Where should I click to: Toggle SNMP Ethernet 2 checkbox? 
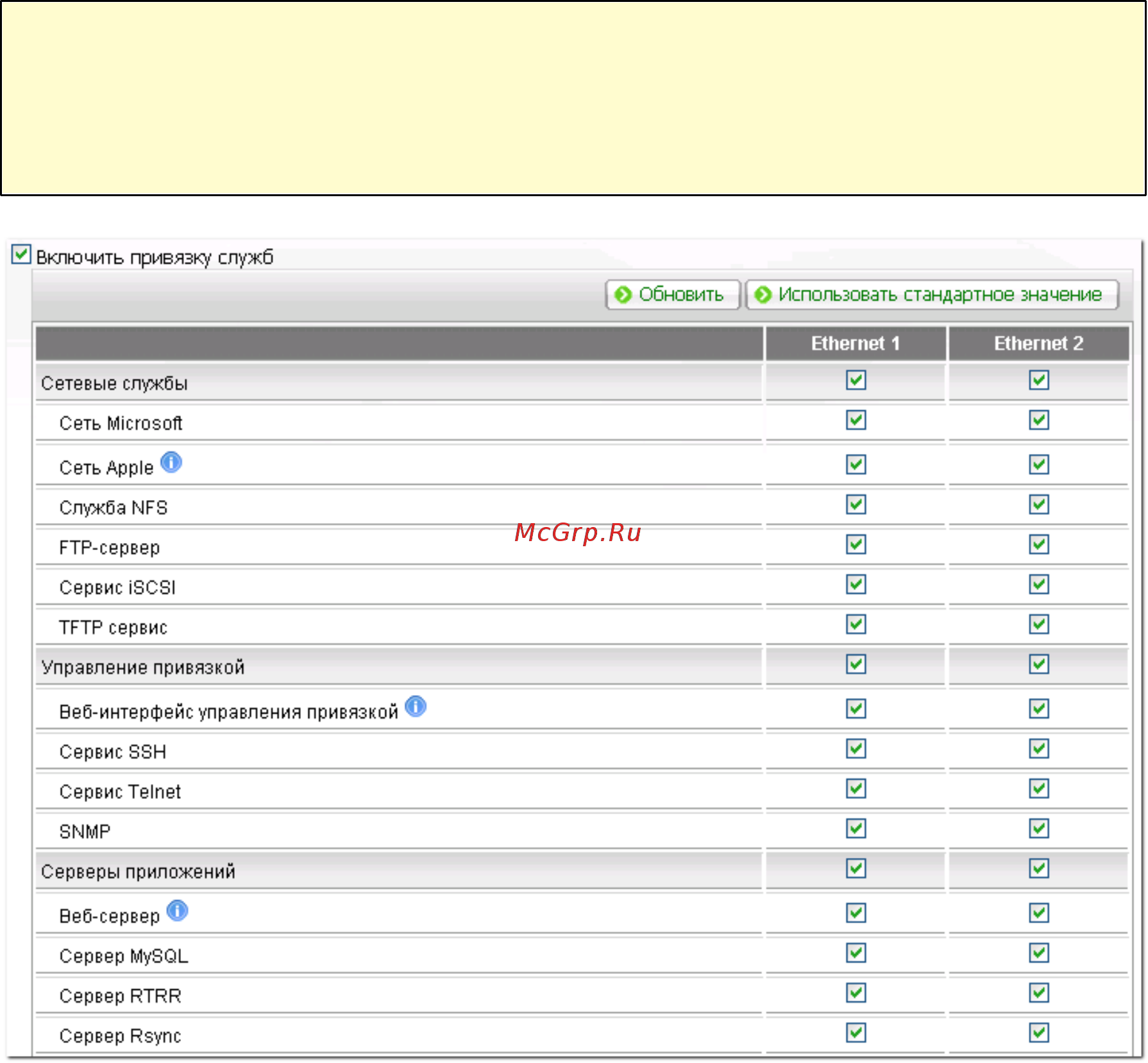coord(1039,828)
